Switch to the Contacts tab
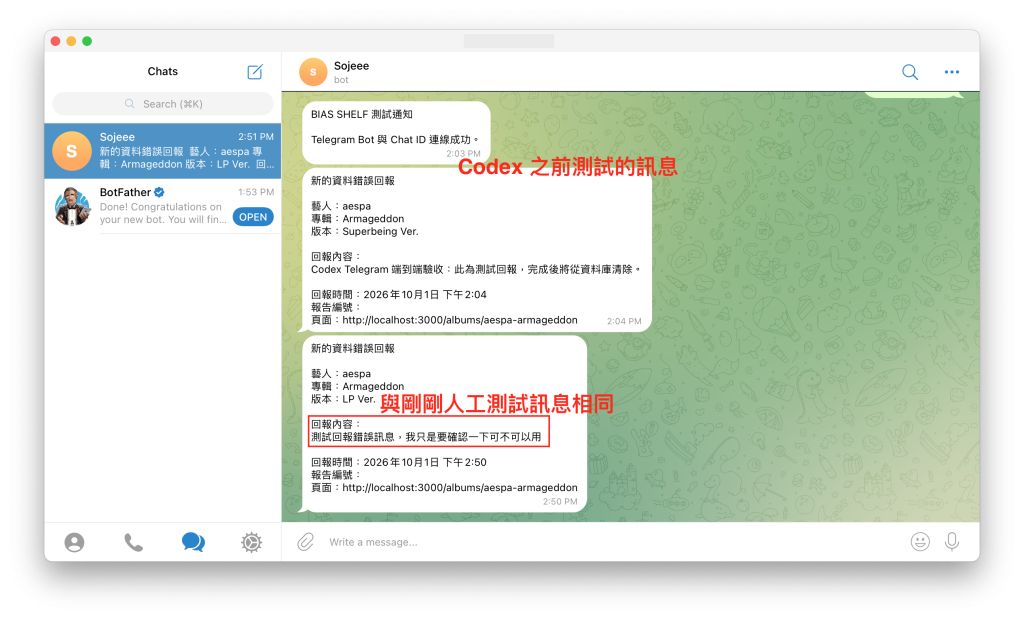 (x=74, y=542)
